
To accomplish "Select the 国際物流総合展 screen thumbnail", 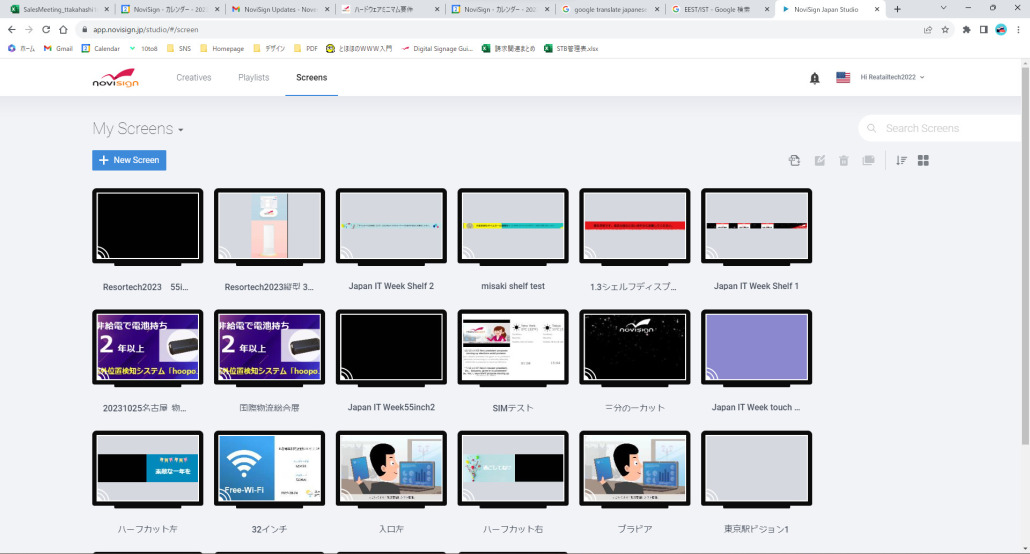I will (x=269, y=348).
